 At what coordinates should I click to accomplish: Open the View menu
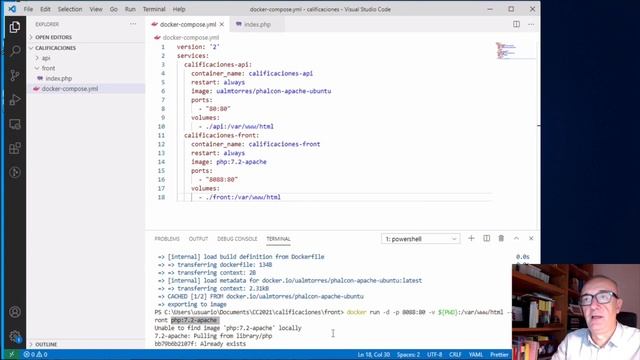coord(96,9)
